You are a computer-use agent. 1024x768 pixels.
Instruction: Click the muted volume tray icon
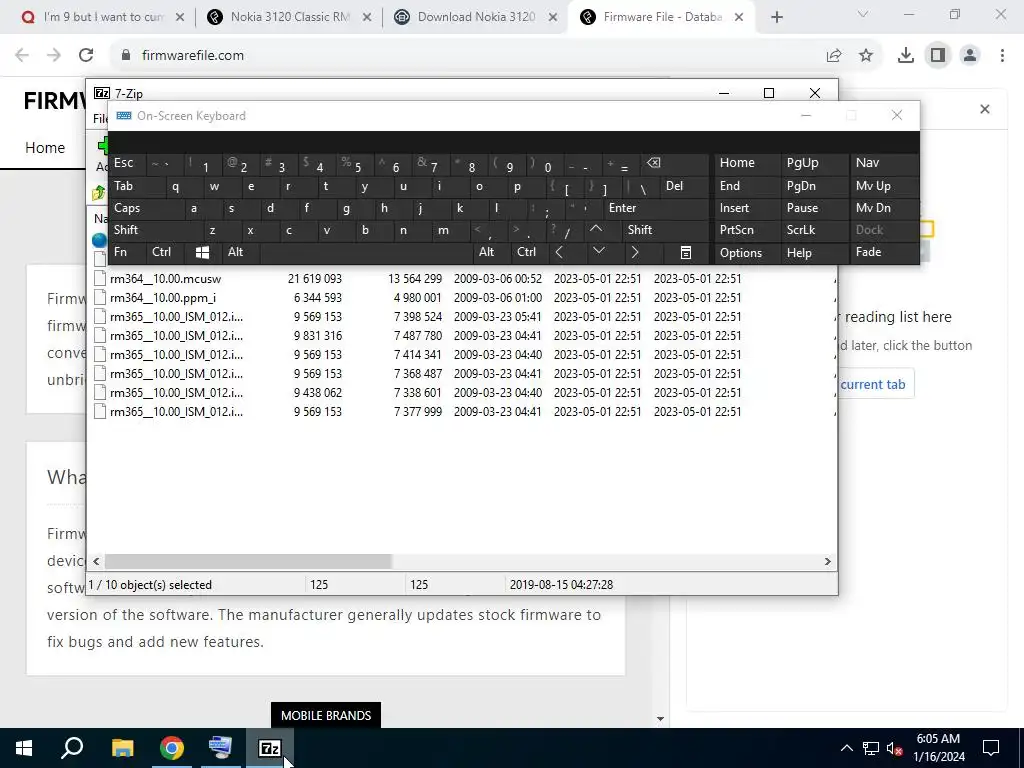pos(895,748)
